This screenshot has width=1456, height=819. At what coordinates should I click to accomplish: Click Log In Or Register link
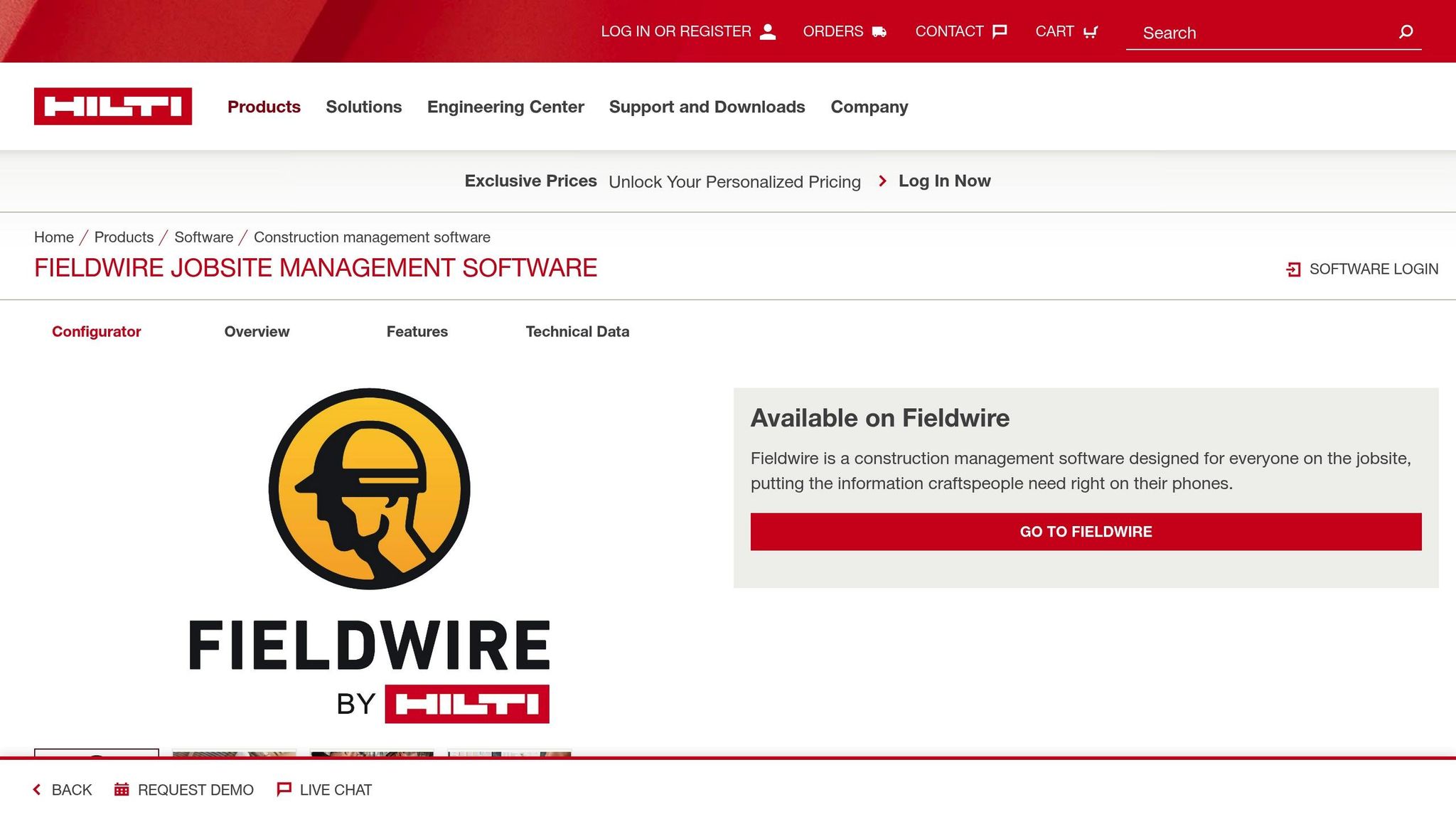pos(689,31)
